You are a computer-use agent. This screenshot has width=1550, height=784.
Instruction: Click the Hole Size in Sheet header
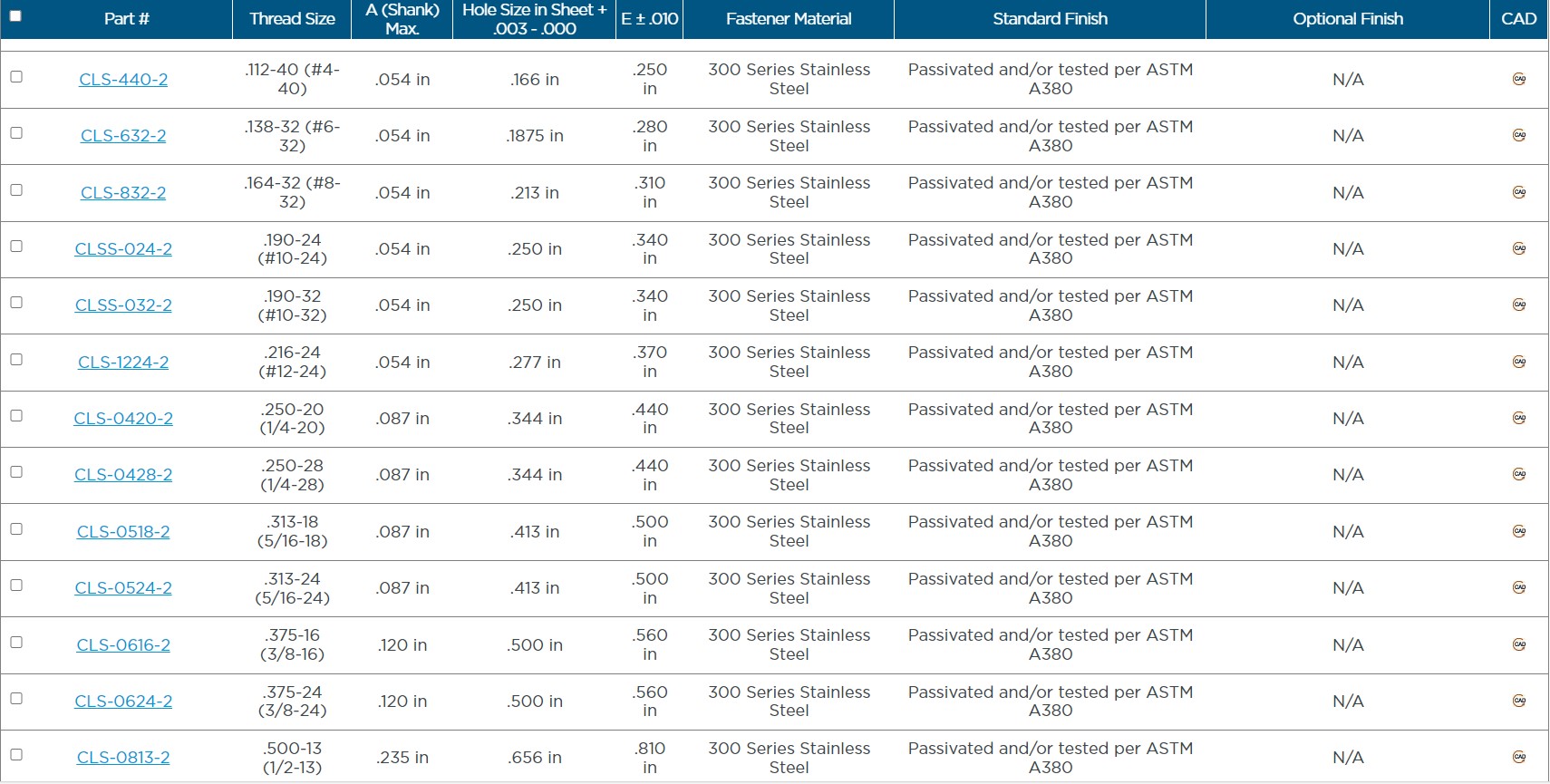point(535,19)
